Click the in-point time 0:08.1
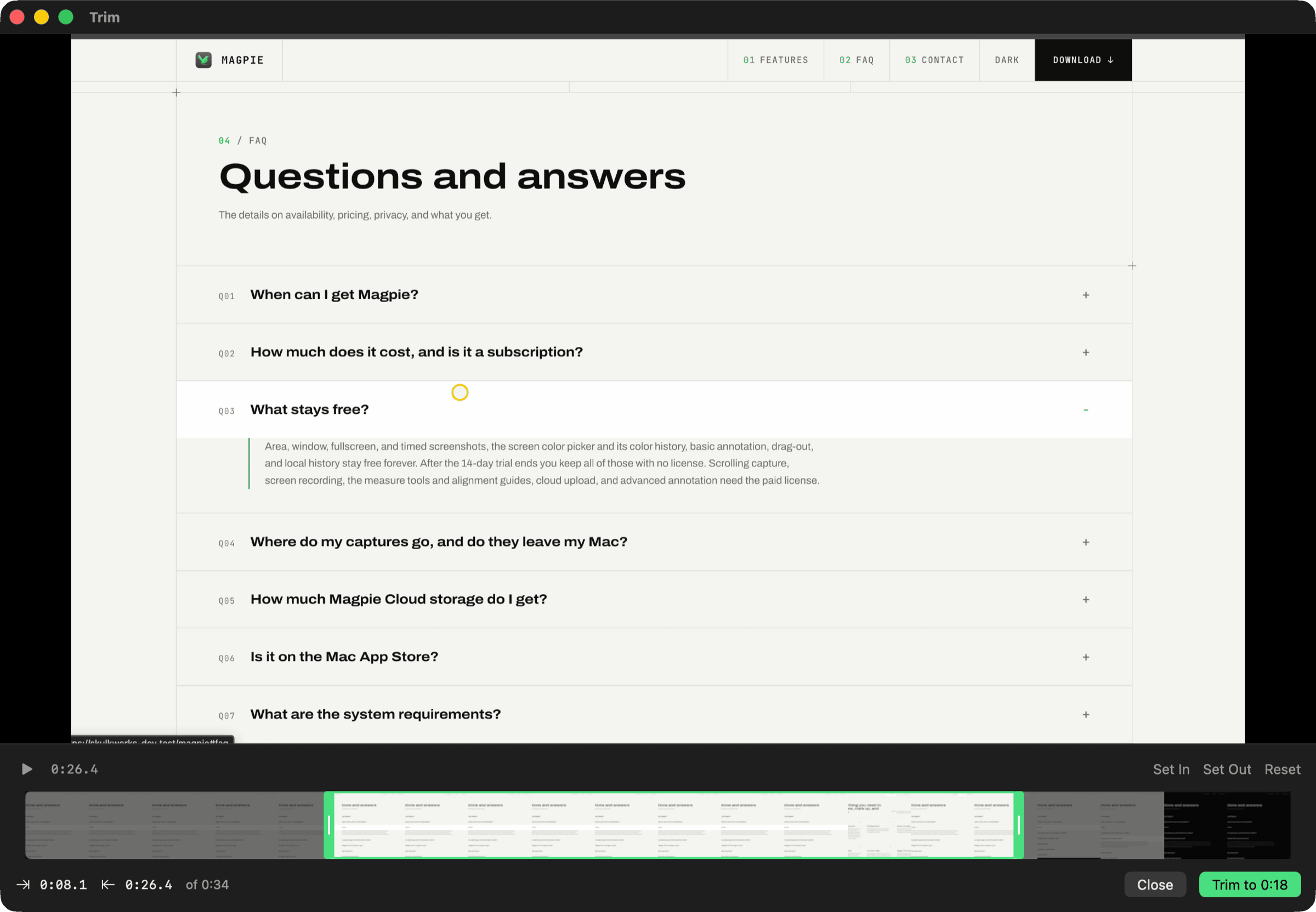Viewport: 1316px width, 912px height. click(63, 885)
